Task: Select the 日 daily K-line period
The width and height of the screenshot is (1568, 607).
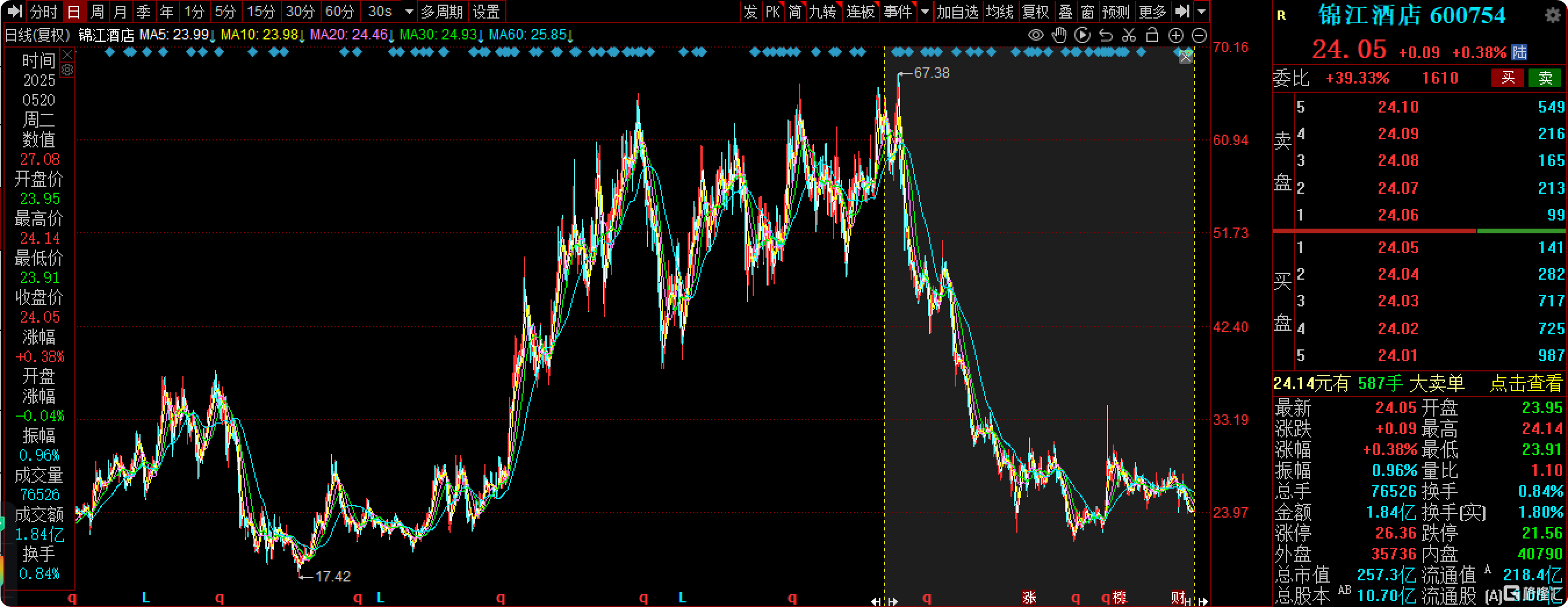Action: tap(74, 11)
